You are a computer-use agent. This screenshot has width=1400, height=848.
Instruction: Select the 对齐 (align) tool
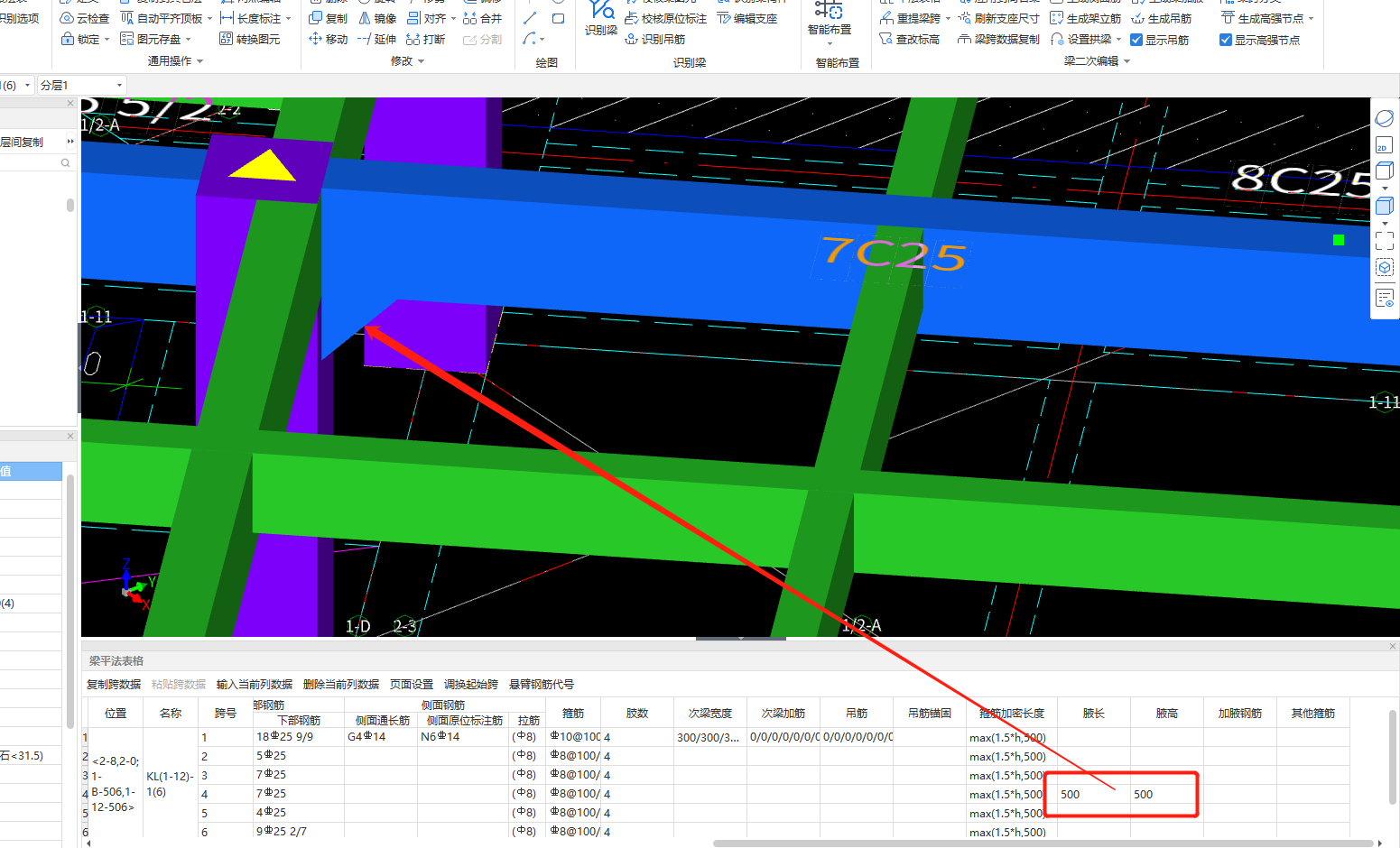pos(426,18)
